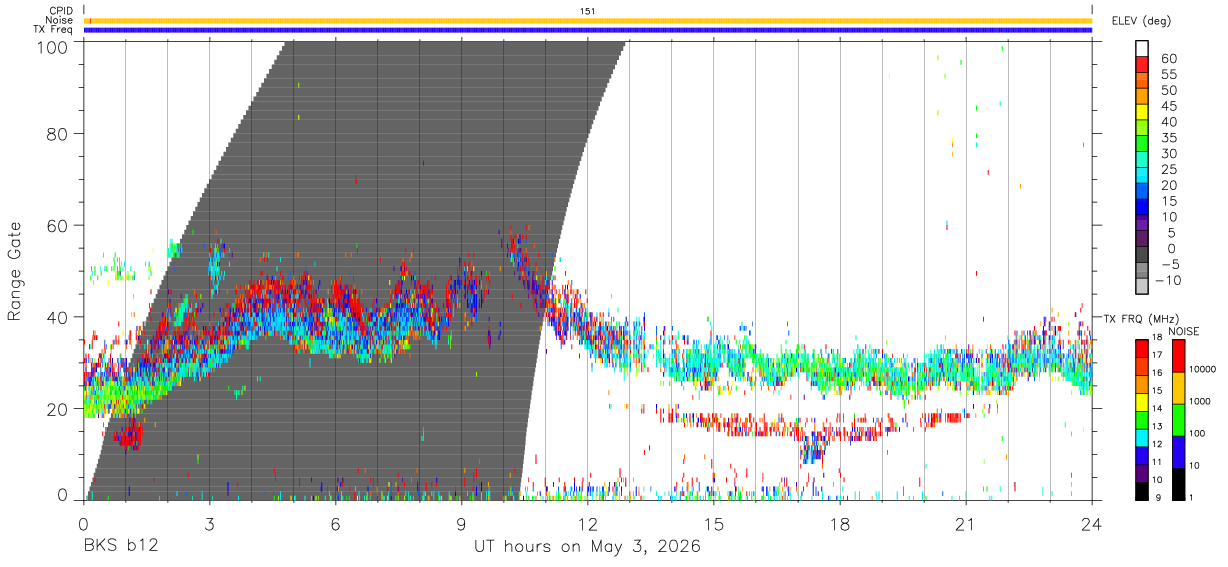Select the 9 hour mark on the time axis
Screen dimensions: 1228x567
tap(462, 522)
